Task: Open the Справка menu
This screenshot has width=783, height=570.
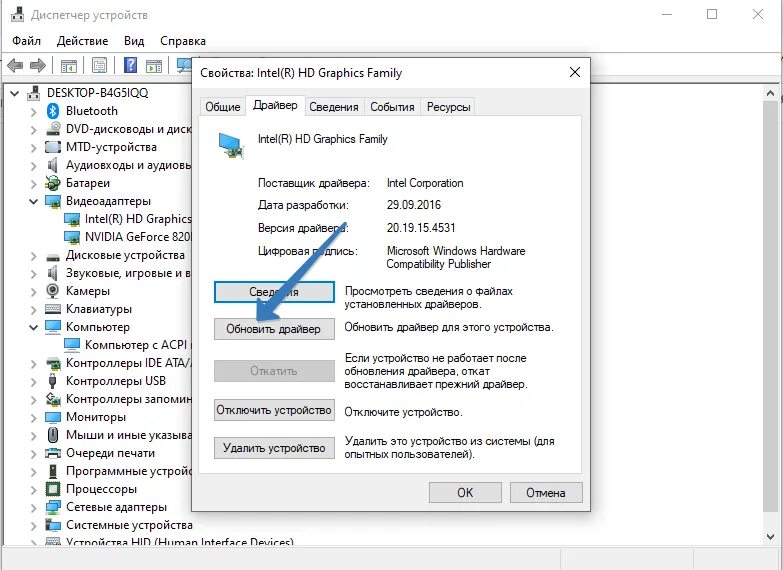Action: point(183,40)
